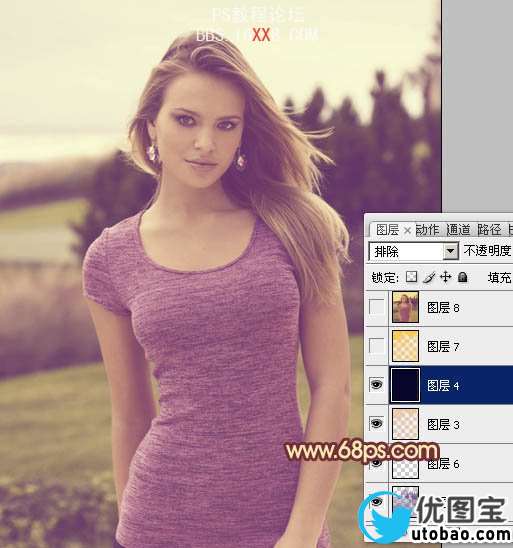Select the 图层 3 layer row

click(x=439, y=424)
